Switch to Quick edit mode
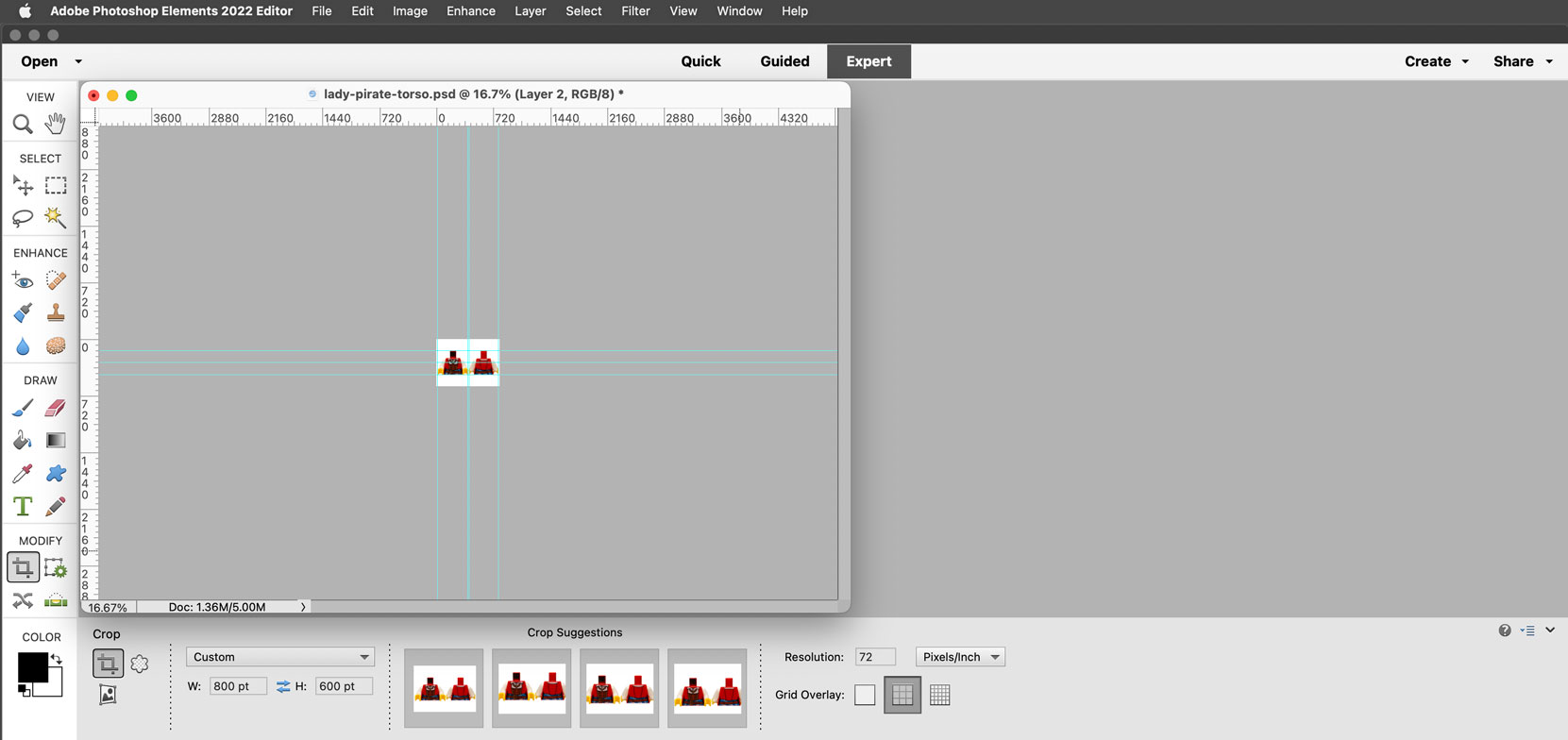 [700, 61]
